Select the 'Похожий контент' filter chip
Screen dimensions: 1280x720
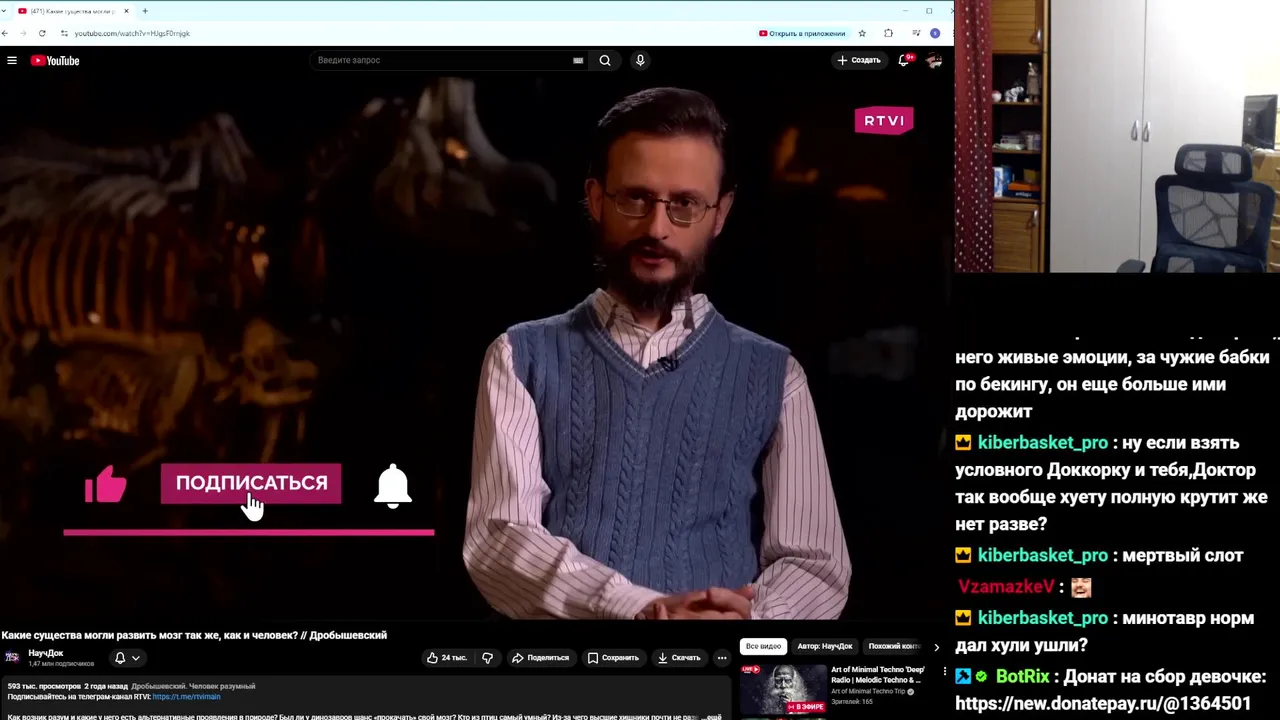coord(894,647)
